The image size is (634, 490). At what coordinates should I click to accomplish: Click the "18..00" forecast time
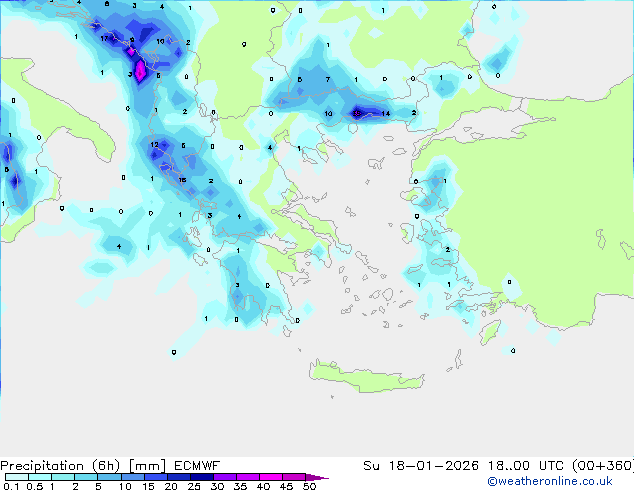pyautogui.click(x=509, y=466)
